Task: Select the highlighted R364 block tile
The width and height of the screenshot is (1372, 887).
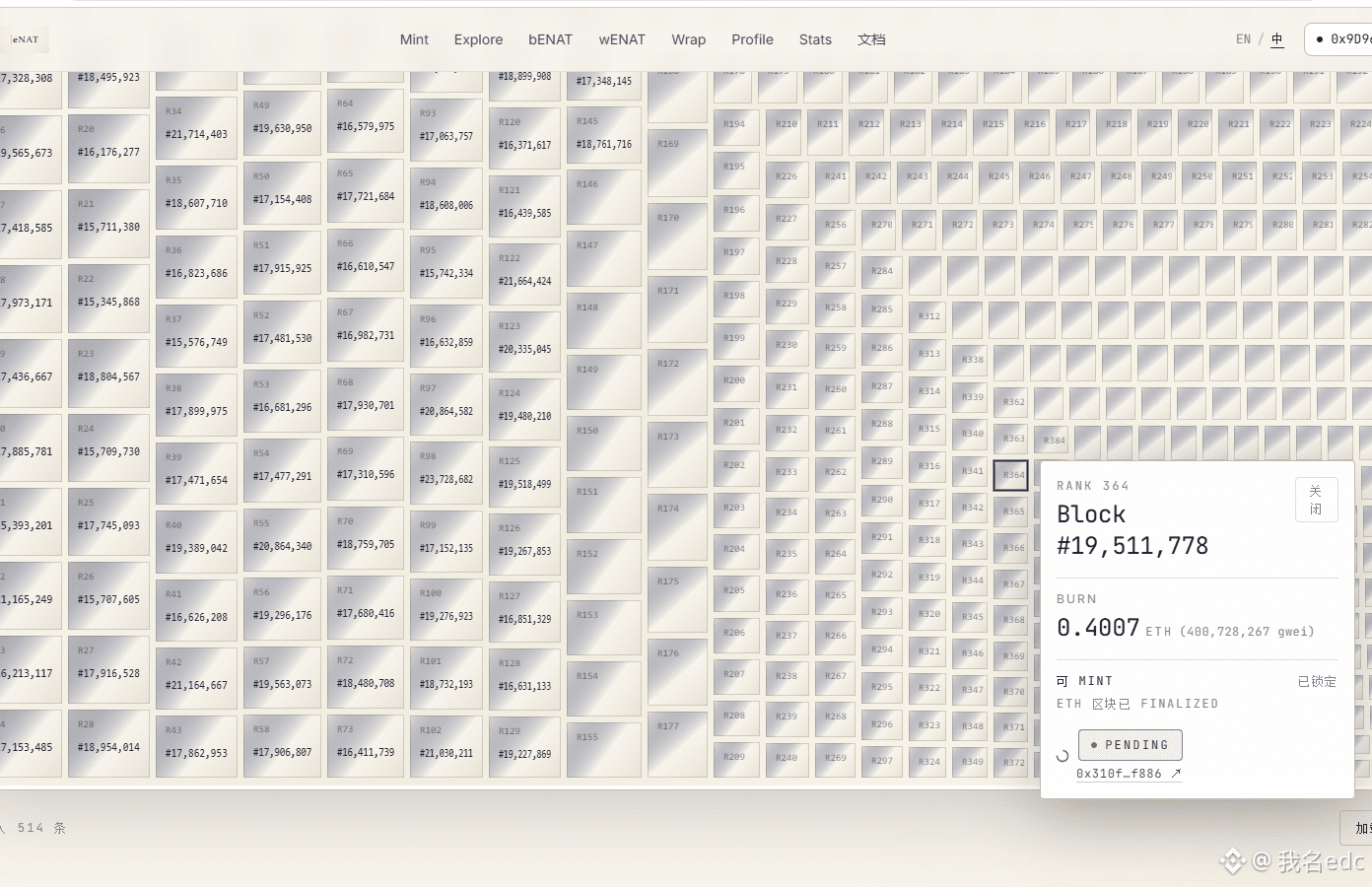Action: point(1011,475)
